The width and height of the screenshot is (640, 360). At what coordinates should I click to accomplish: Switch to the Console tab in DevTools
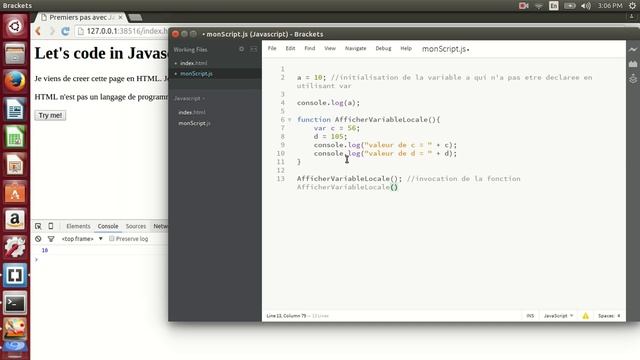pyautogui.click(x=108, y=226)
